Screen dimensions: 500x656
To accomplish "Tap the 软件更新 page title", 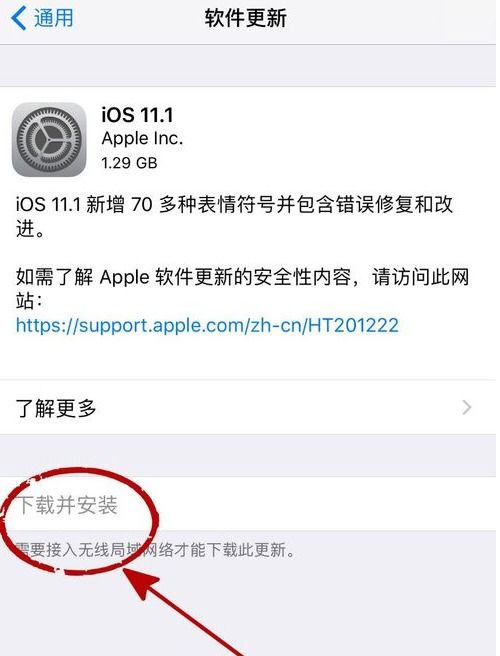I will (x=246, y=18).
